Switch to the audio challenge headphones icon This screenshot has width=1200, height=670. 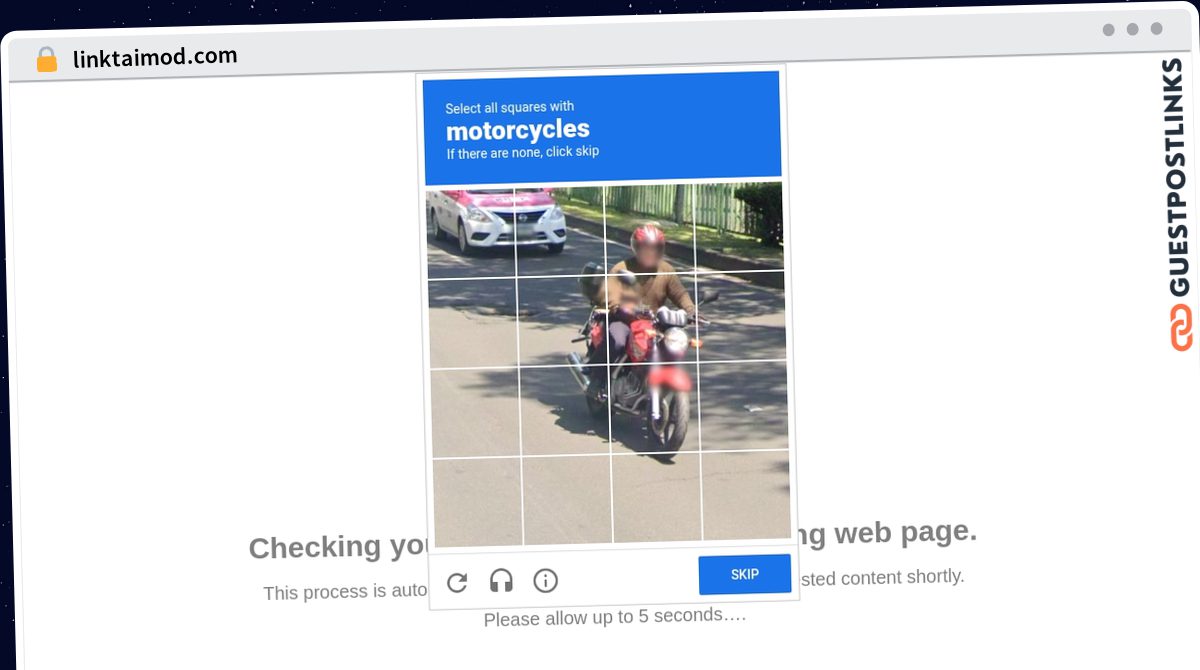coord(501,581)
